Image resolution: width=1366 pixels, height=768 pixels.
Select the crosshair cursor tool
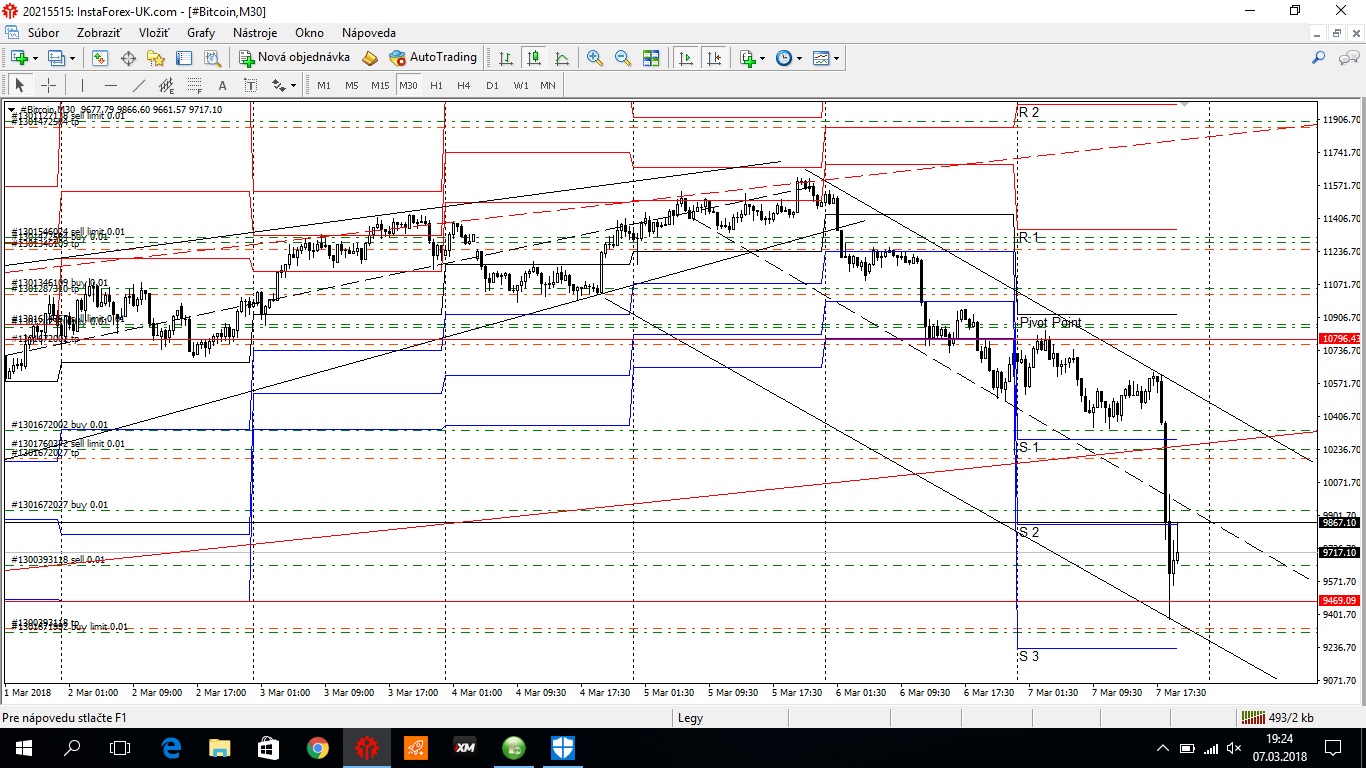point(48,85)
